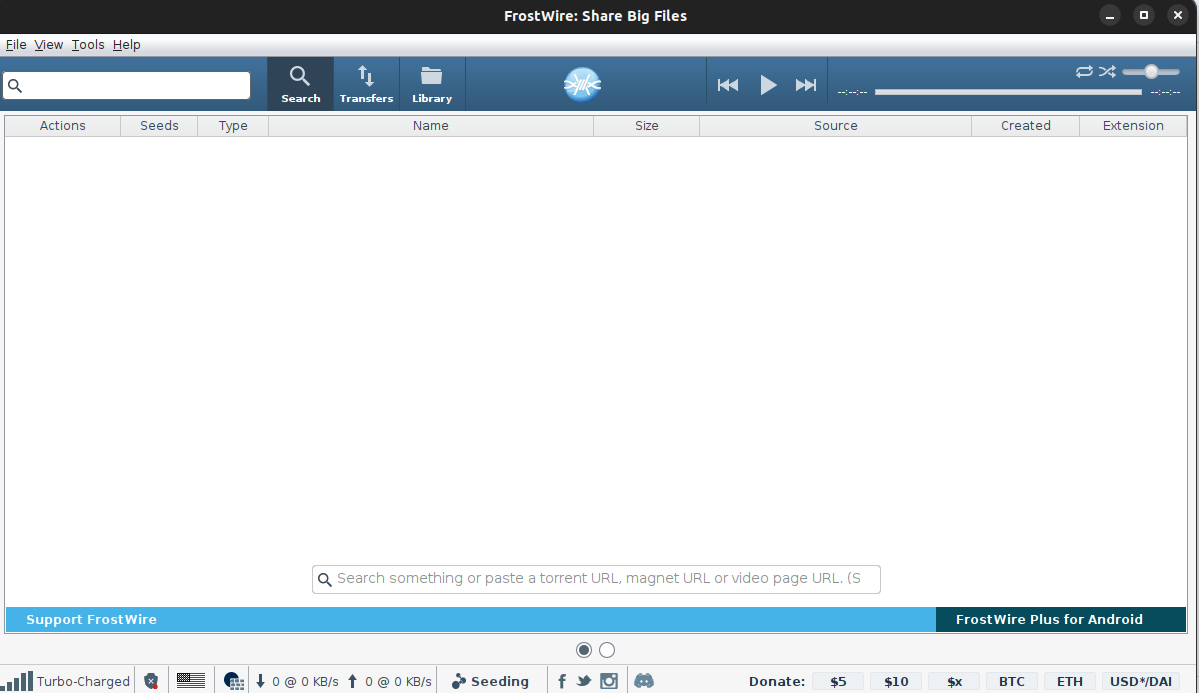
Task: Open the File menu
Action: point(16,44)
